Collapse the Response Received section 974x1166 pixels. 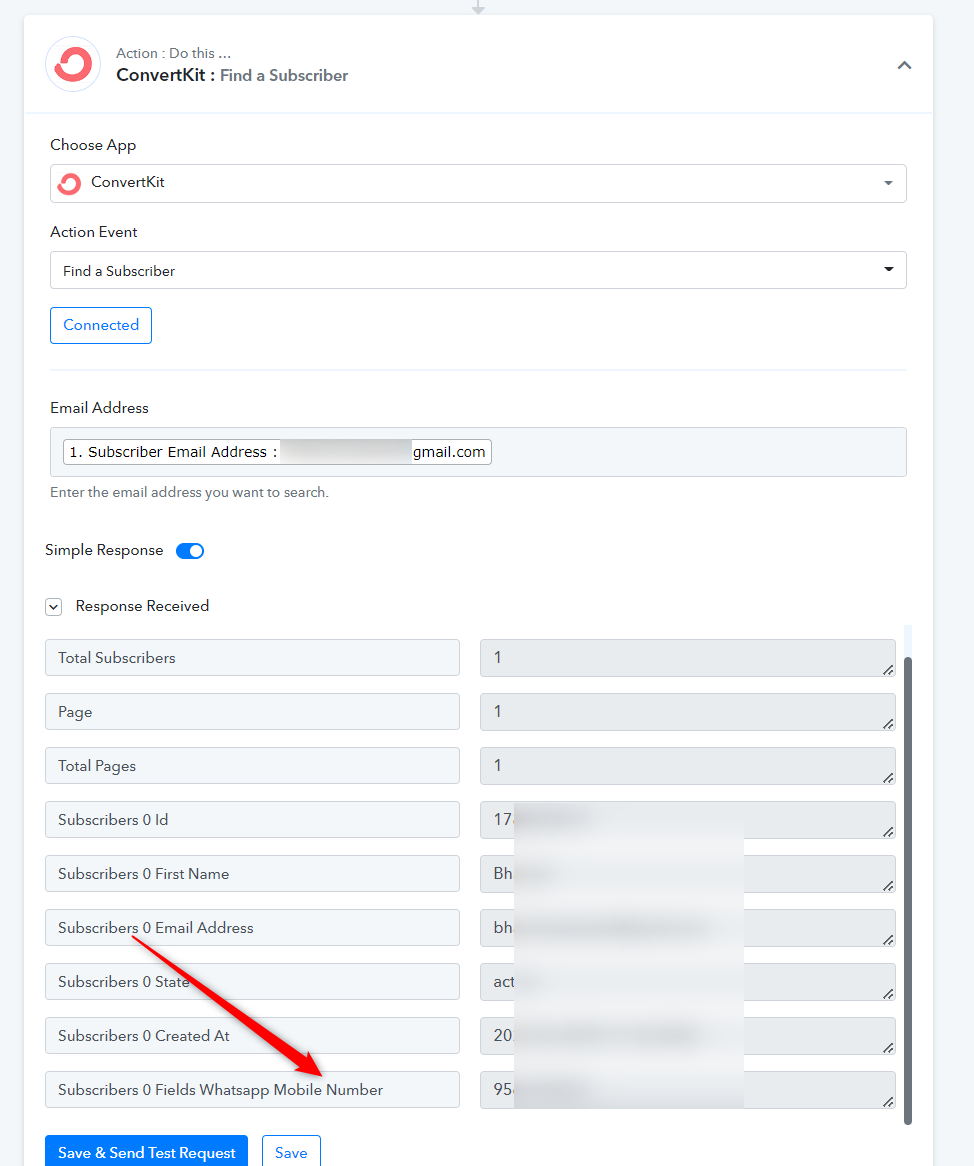click(54, 607)
